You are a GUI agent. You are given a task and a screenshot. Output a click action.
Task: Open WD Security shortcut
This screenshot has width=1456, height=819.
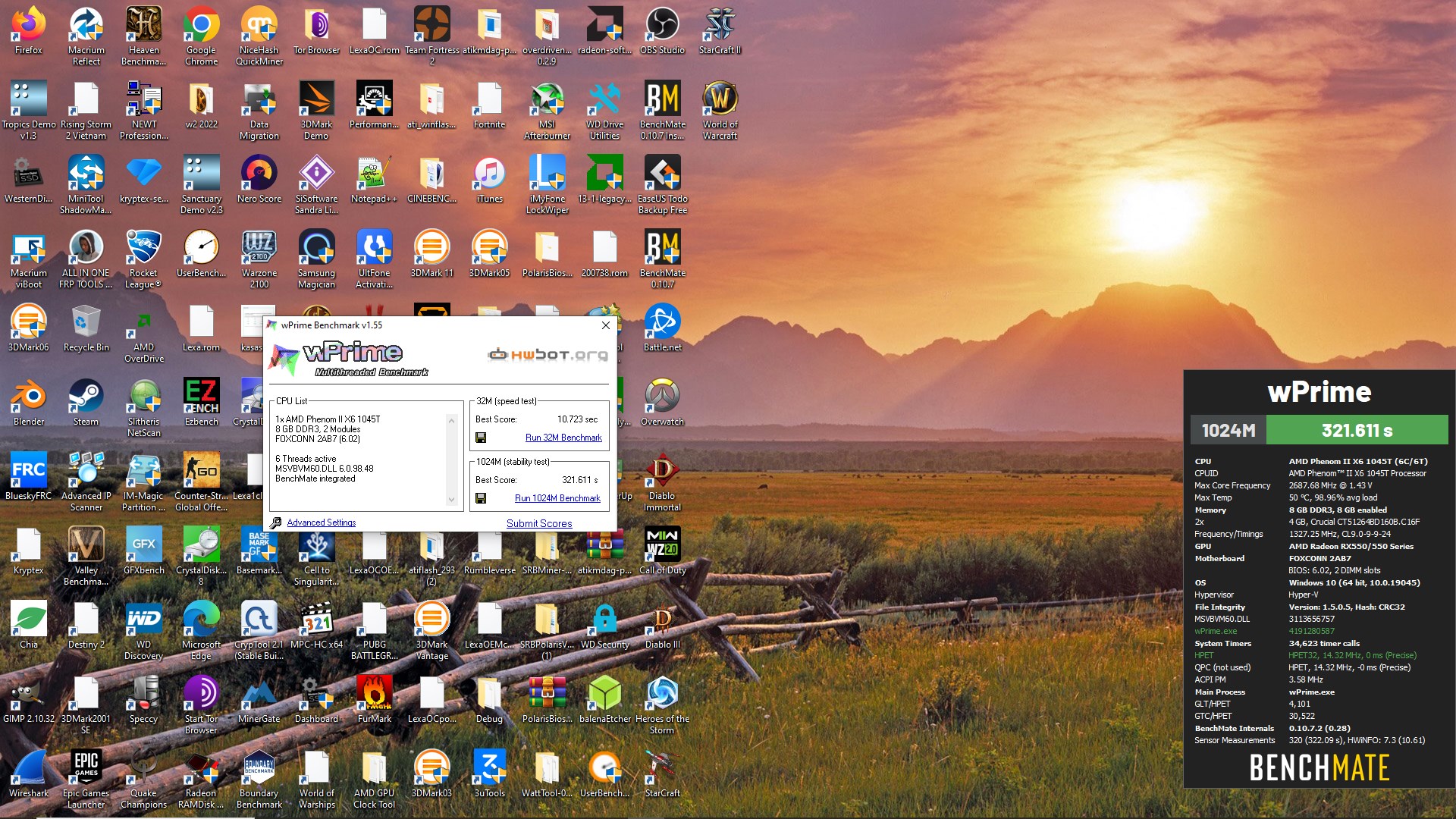click(605, 625)
